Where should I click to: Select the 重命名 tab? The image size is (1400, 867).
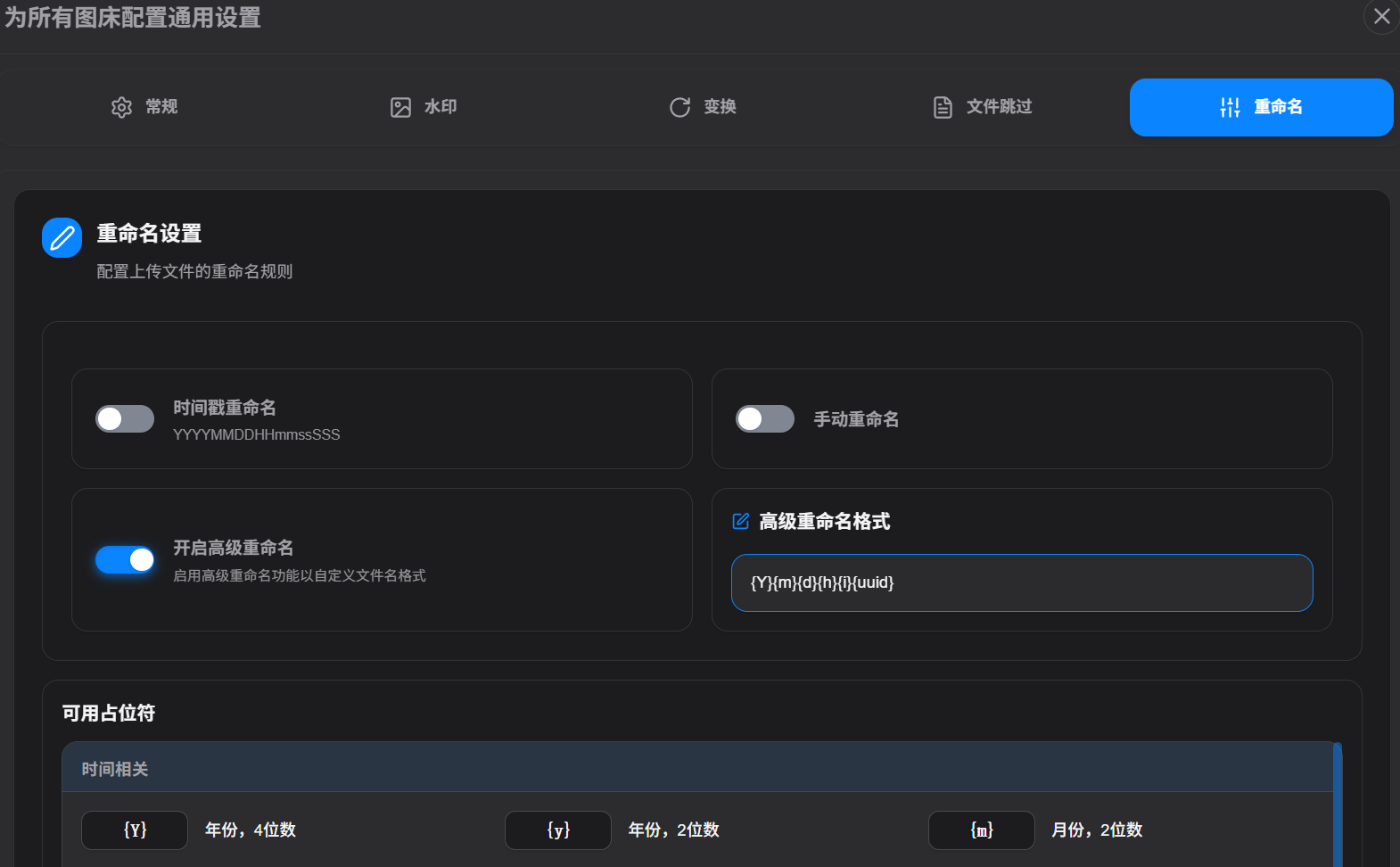tap(1261, 107)
